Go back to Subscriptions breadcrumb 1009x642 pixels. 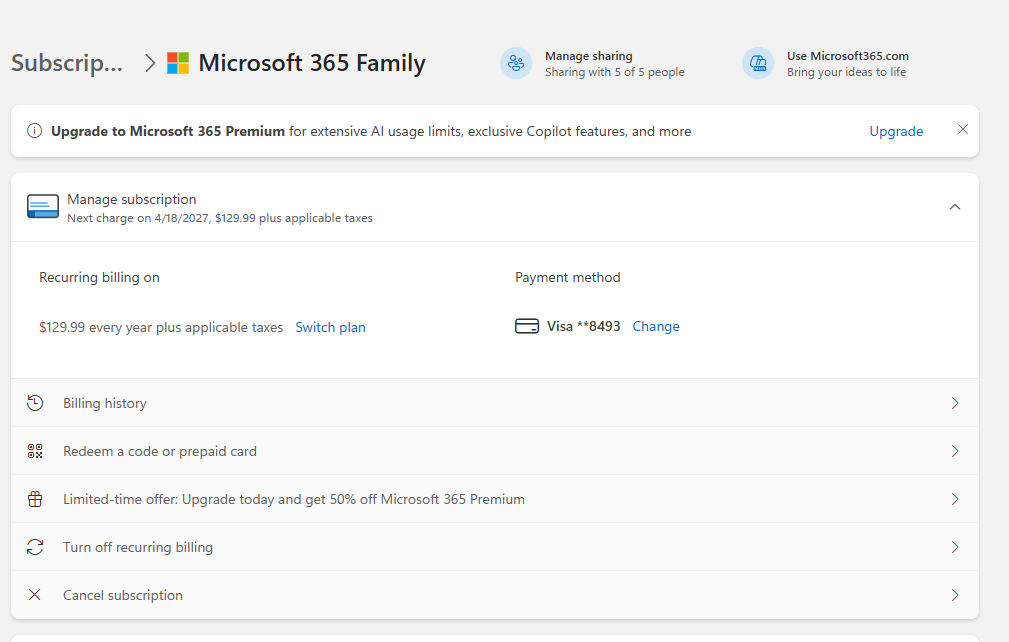[x=67, y=63]
